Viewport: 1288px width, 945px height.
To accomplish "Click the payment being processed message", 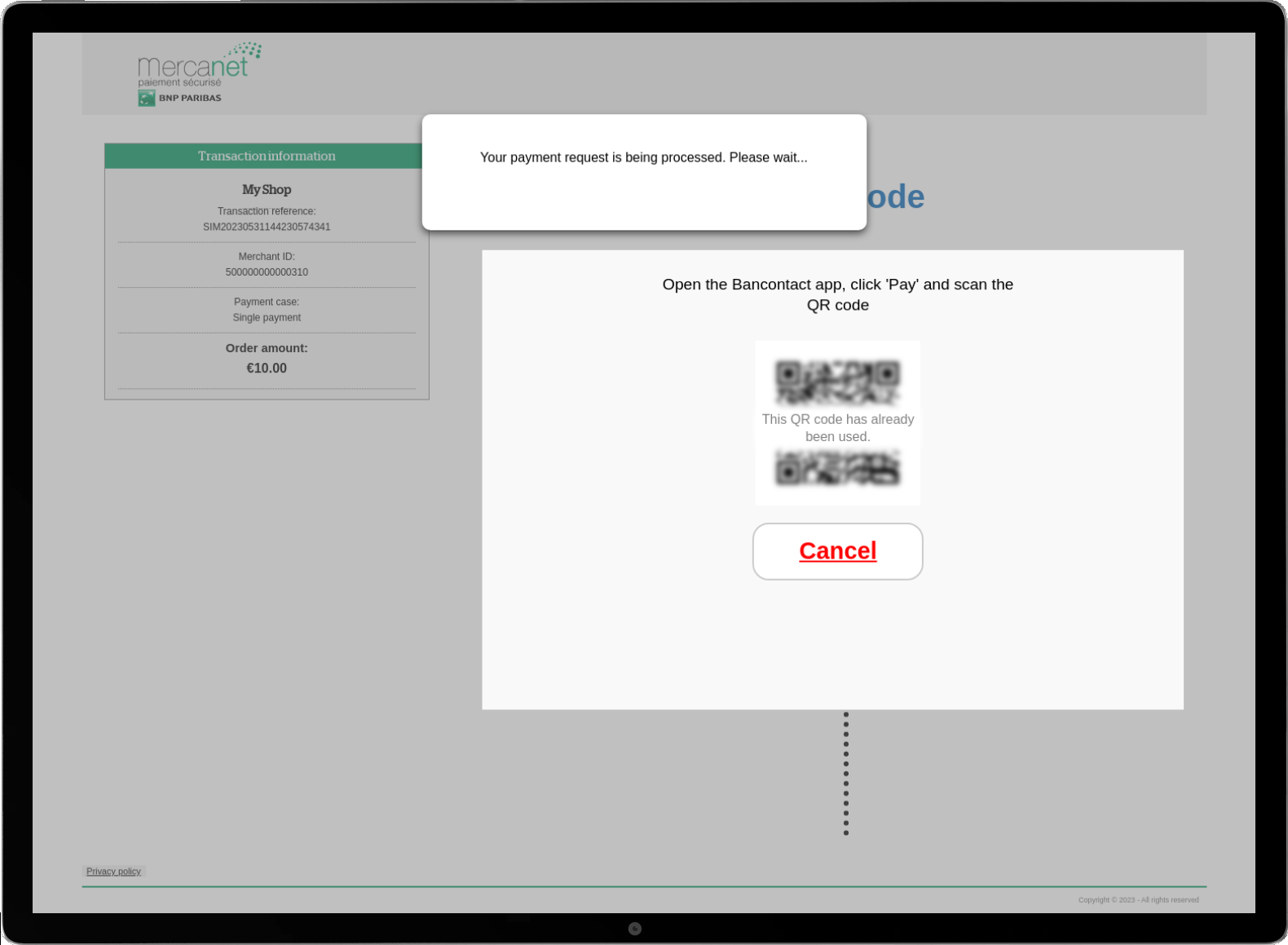I will coord(643,157).
